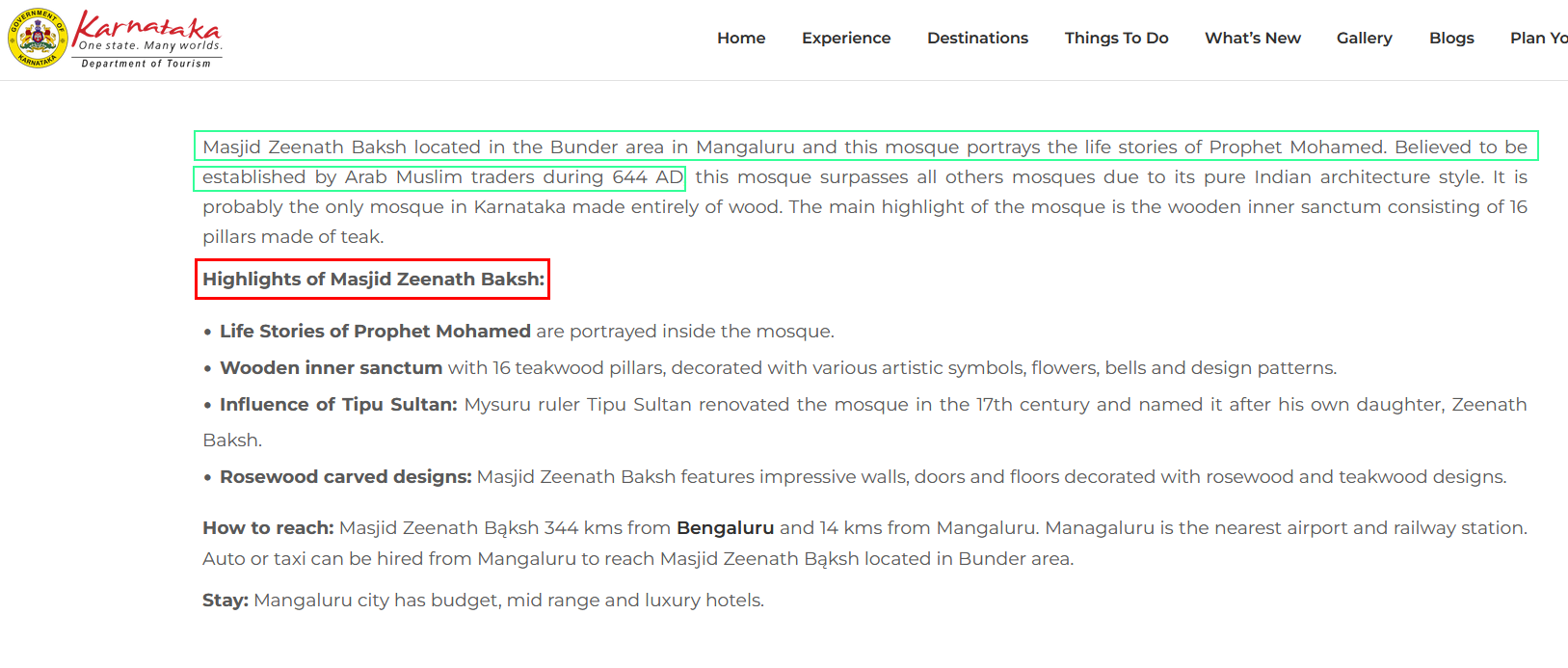Open the Blogs navigation item

pos(1451,38)
